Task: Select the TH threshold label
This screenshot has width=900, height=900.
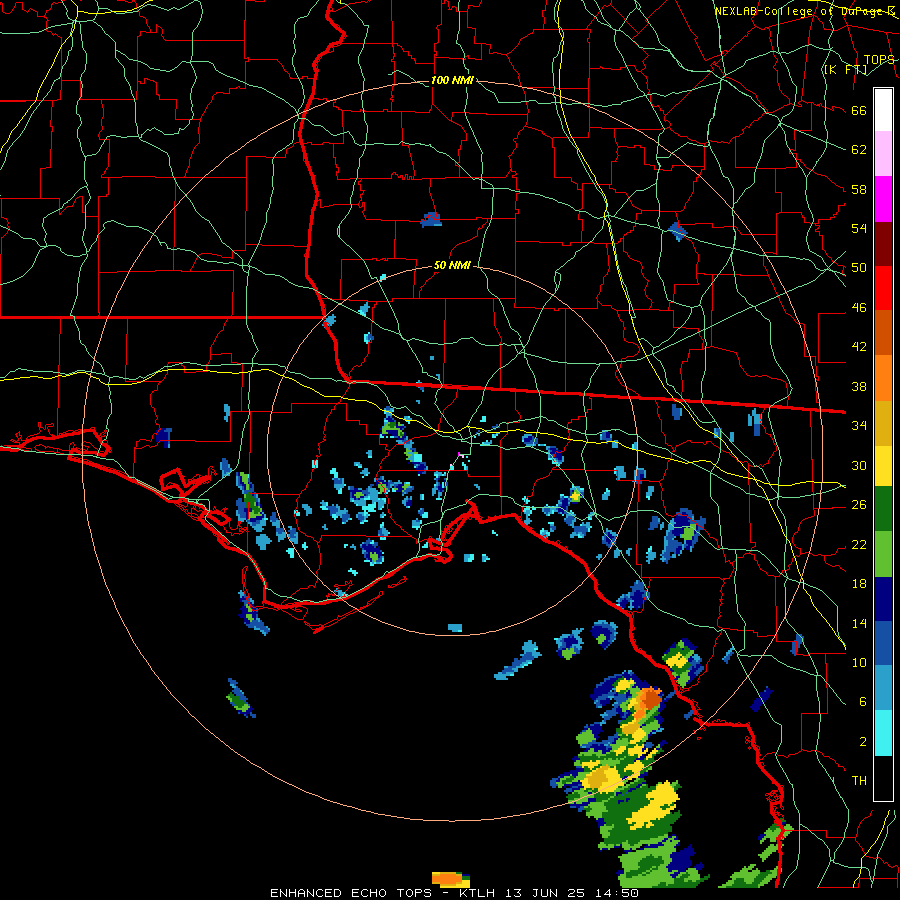Action: tap(859, 781)
